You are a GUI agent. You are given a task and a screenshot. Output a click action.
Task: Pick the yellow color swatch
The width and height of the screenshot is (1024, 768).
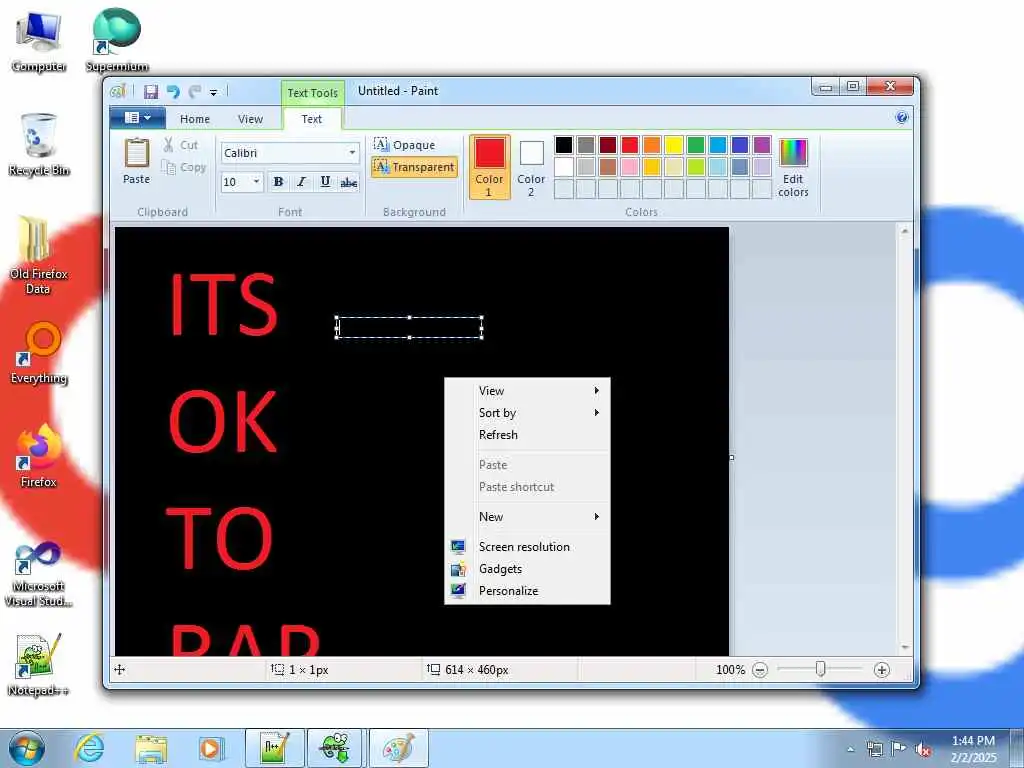674,145
